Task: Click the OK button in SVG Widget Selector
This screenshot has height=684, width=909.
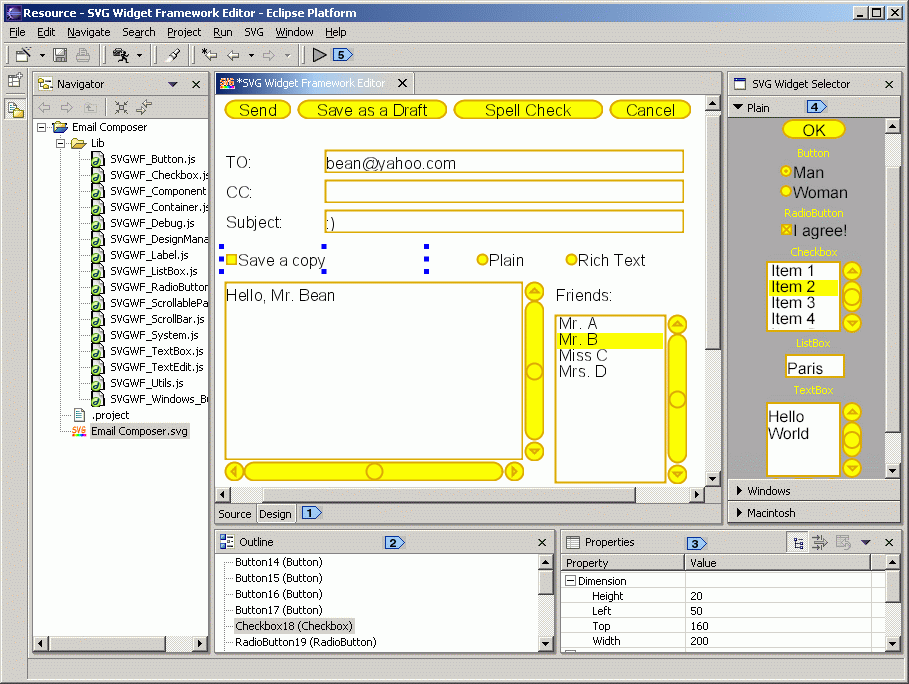Action: point(813,130)
